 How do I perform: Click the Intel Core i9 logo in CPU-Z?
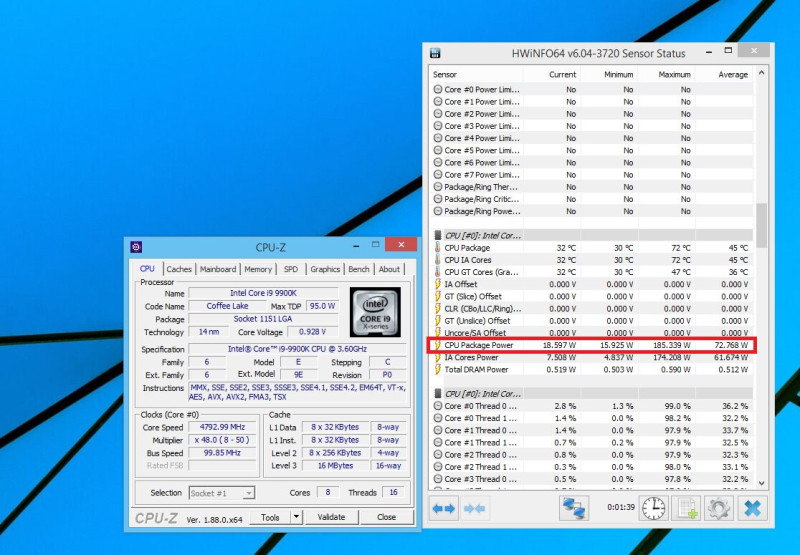coord(375,312)
